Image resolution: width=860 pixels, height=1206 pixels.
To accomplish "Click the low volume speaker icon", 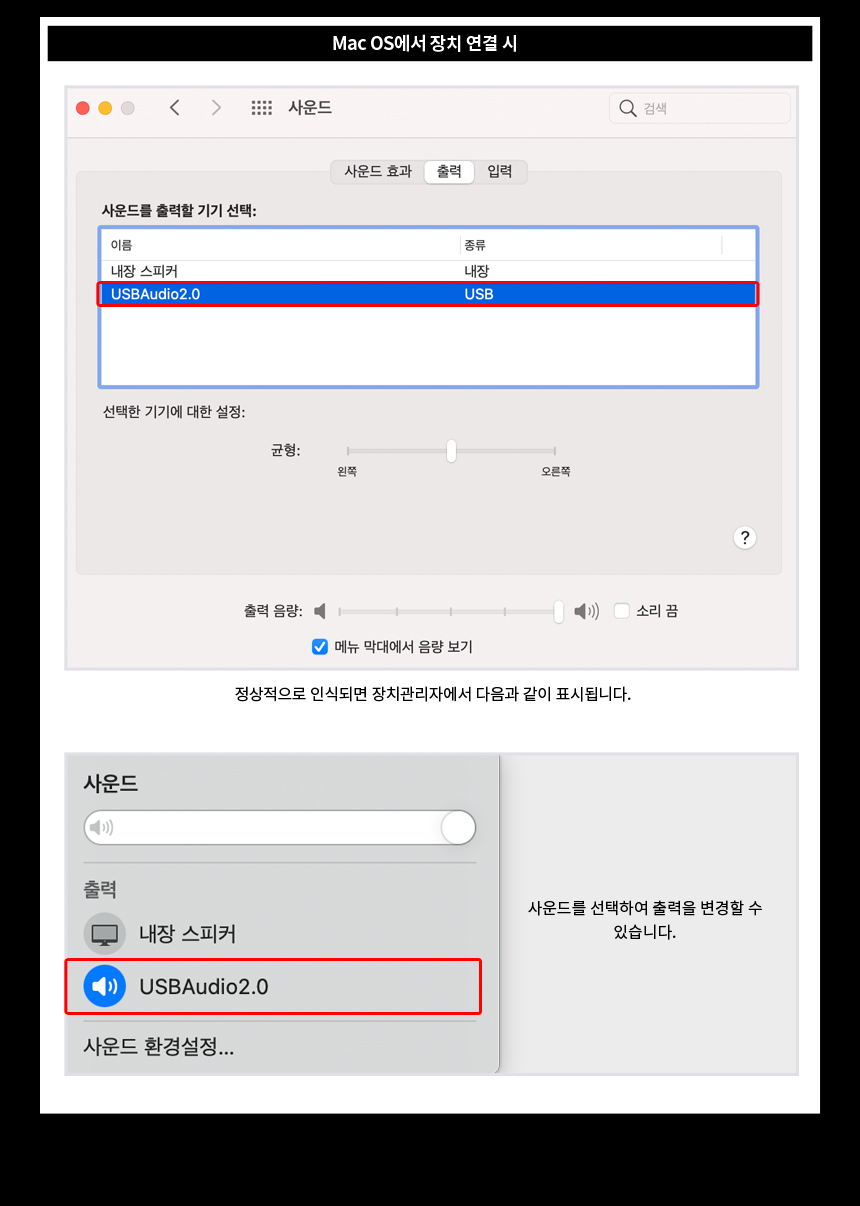I will pyautogui.click(x=320, y=611).
